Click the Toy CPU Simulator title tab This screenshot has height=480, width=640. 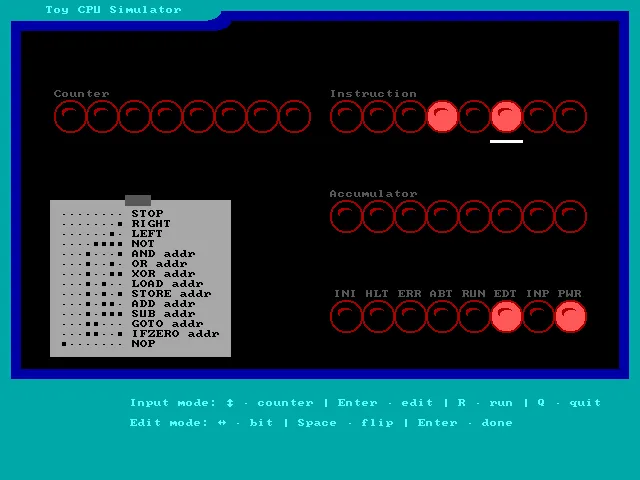113,10
